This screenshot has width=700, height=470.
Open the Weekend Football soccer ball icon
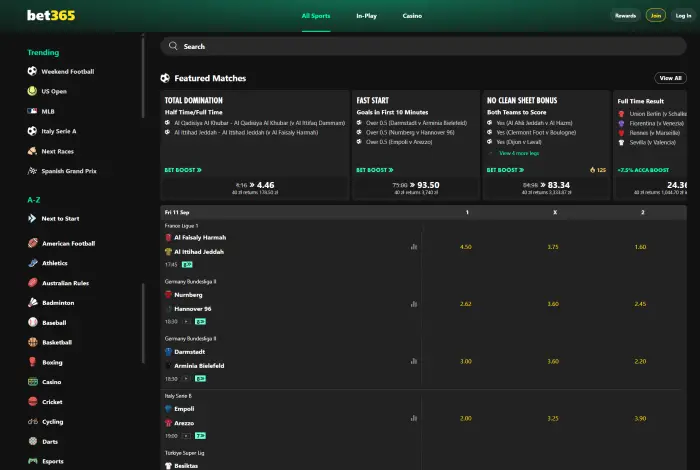point(32,71)
